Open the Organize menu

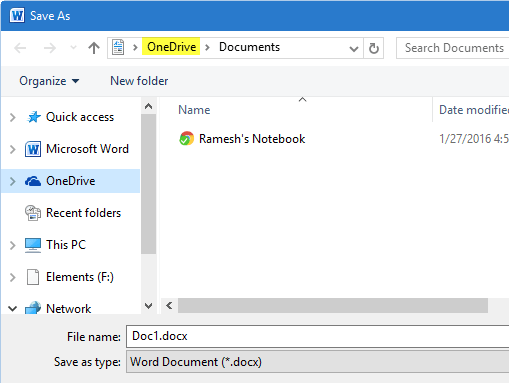[x=49, y=81]
